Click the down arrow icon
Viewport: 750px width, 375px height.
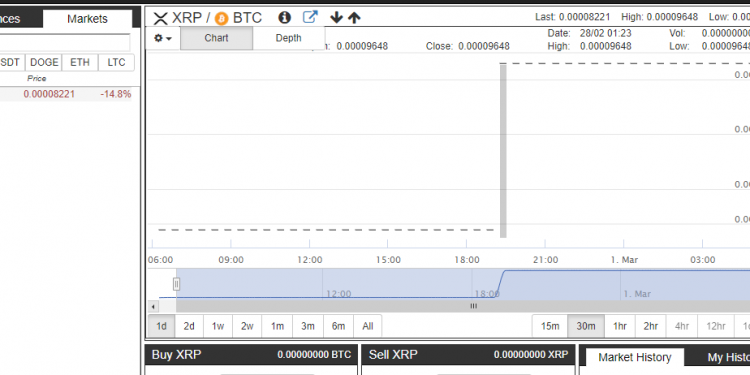pos(336,18)
